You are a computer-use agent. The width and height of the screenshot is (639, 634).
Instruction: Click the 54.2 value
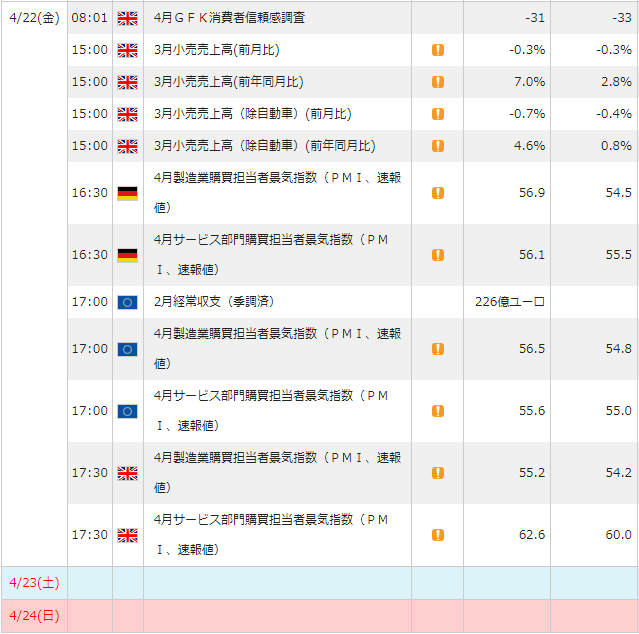point(619,473)
